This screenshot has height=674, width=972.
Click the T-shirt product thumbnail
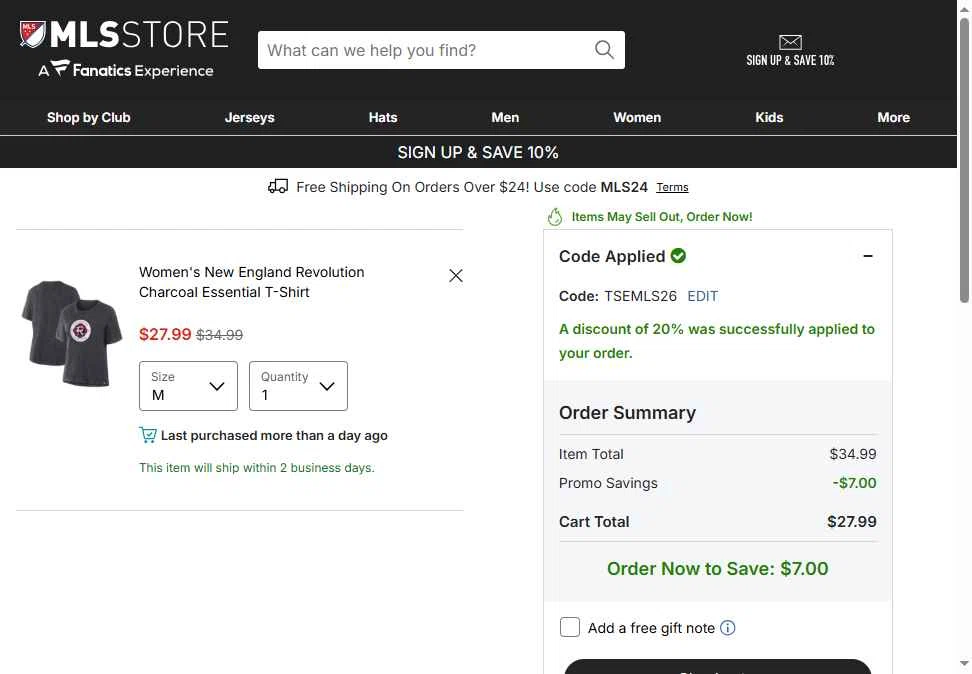(x=71, y=333)
